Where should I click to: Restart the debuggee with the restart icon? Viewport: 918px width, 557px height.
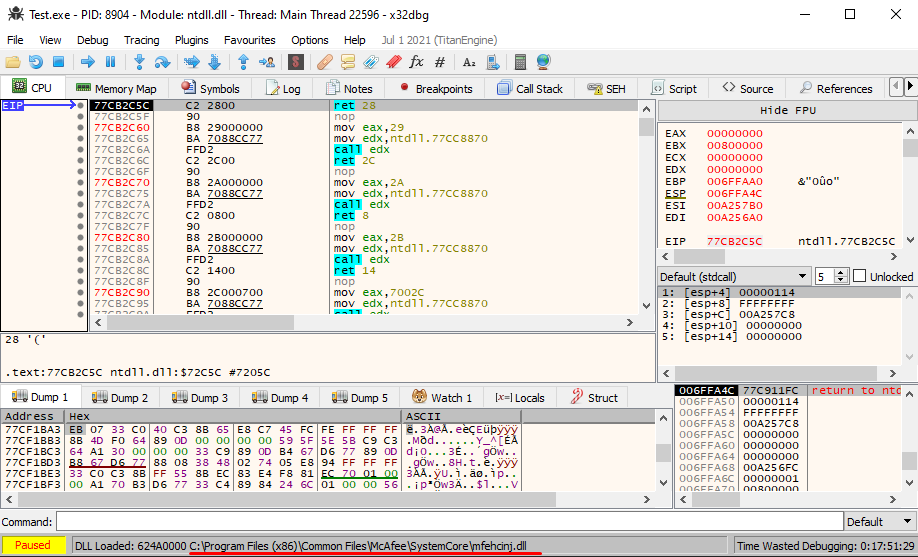pos(36,62)
